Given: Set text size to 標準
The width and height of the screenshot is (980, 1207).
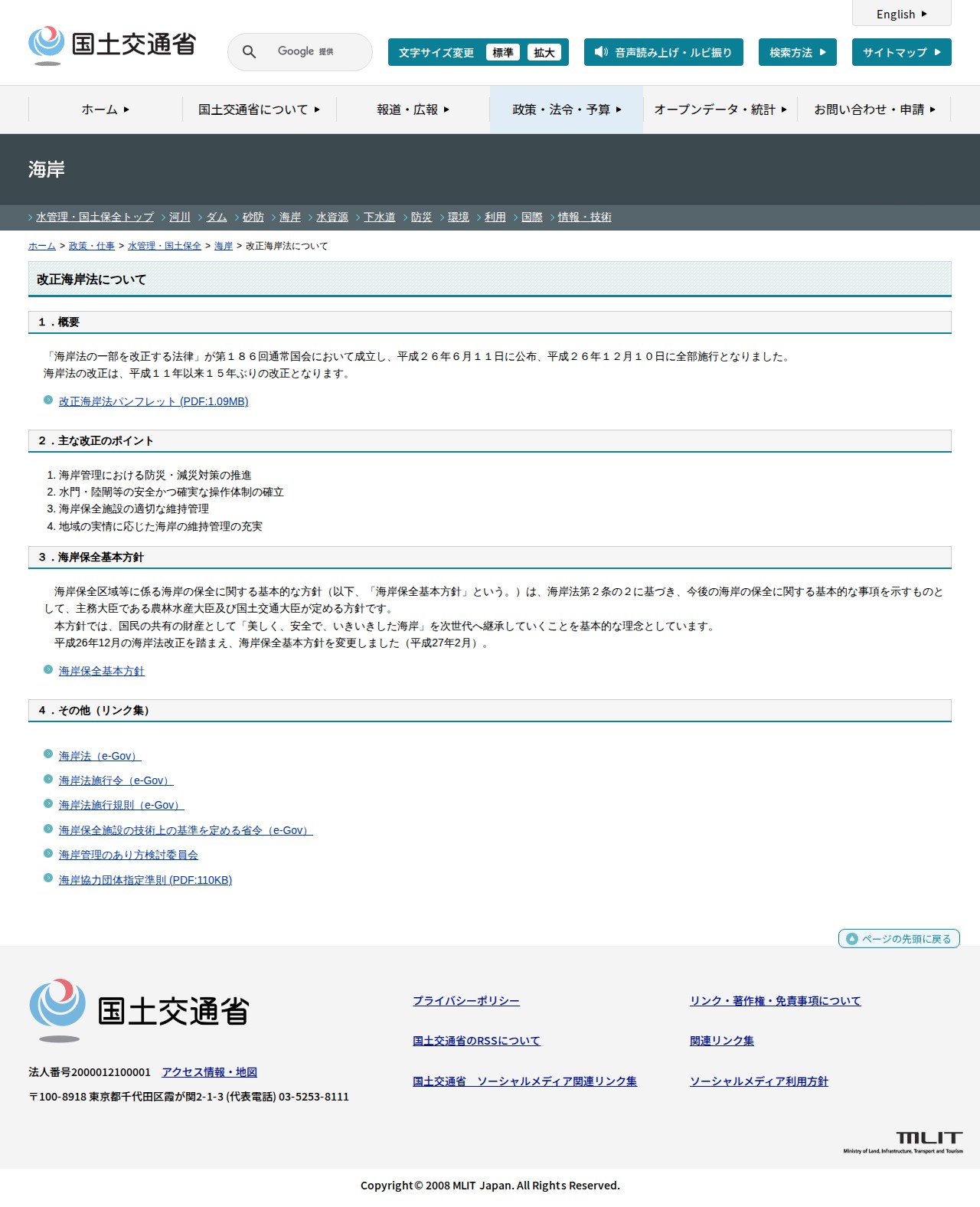Looking at the screenshot, I should (x=503, y=52).
